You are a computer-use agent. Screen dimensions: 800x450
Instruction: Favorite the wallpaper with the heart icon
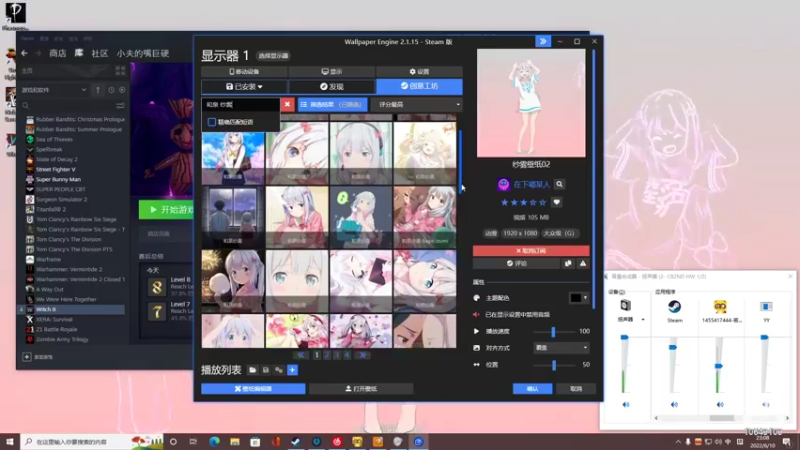(x=557, y=202)
